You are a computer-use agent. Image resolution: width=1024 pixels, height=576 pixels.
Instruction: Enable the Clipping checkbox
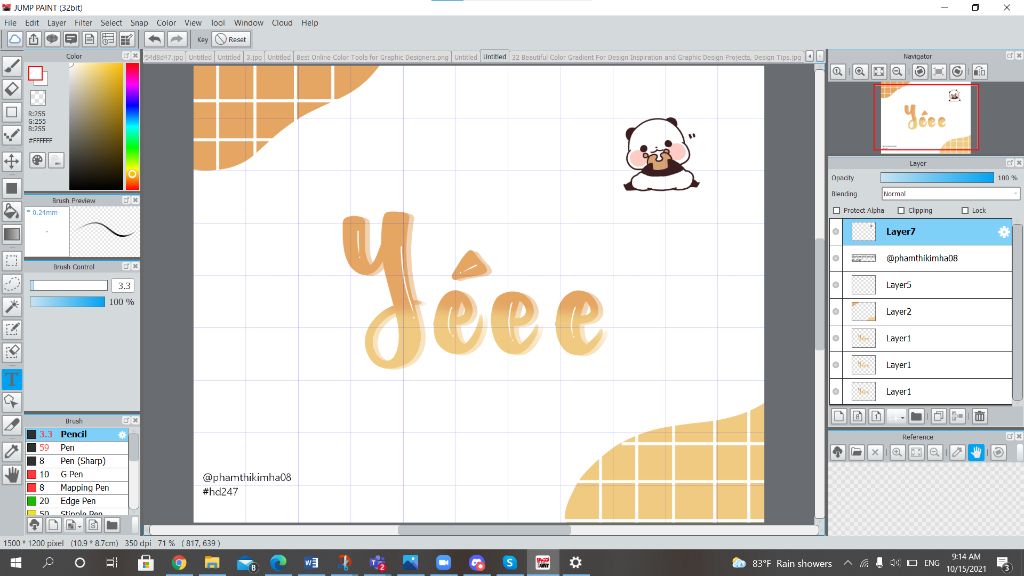tap(901, 210)
